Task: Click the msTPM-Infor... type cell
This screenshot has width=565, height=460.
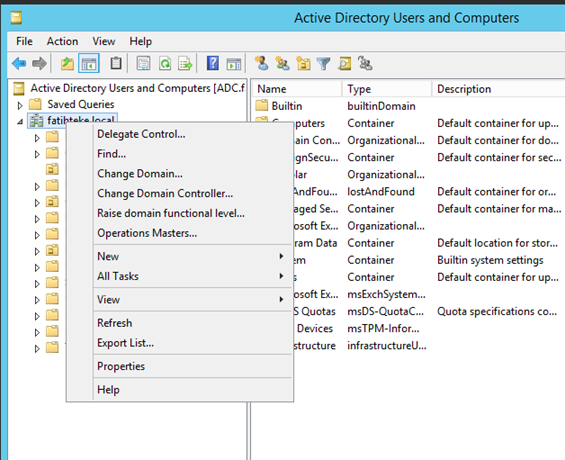Action: pyautogui.click(x=383, y=329)
